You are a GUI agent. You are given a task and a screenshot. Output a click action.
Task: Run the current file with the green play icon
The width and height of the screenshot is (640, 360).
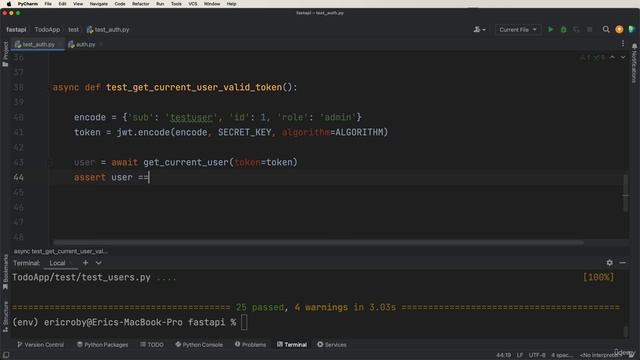(551, 29)
